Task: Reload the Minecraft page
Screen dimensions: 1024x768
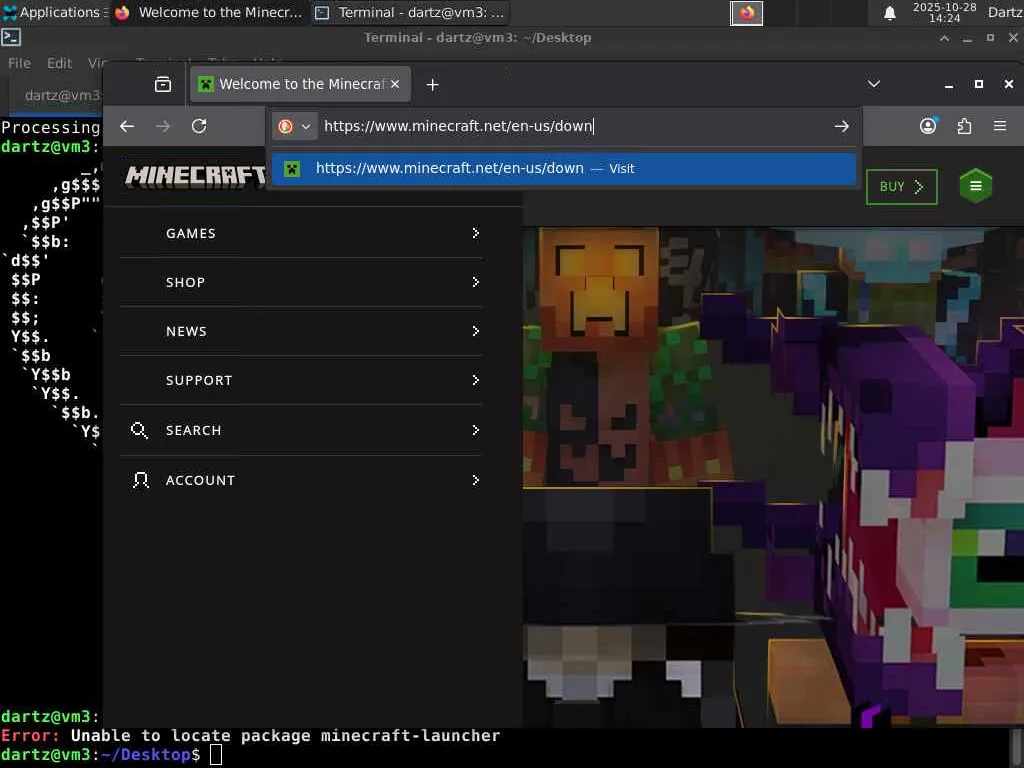Action: [x=199, y=126]
